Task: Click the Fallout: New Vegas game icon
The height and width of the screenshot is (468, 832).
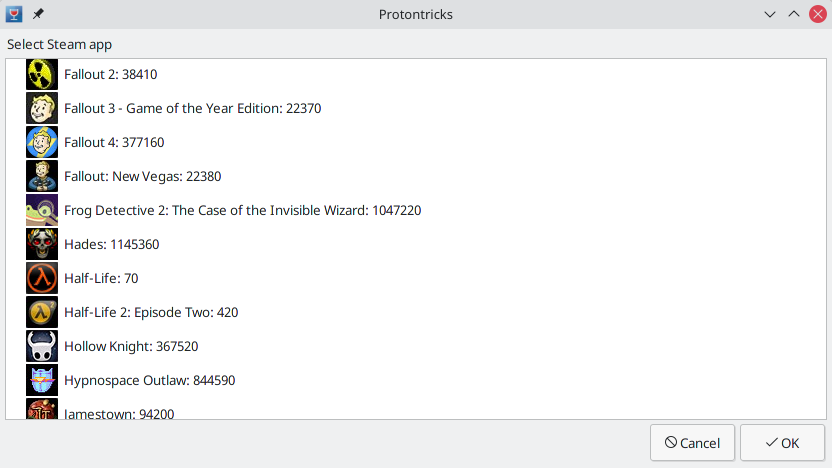Action: click(42, 176)
